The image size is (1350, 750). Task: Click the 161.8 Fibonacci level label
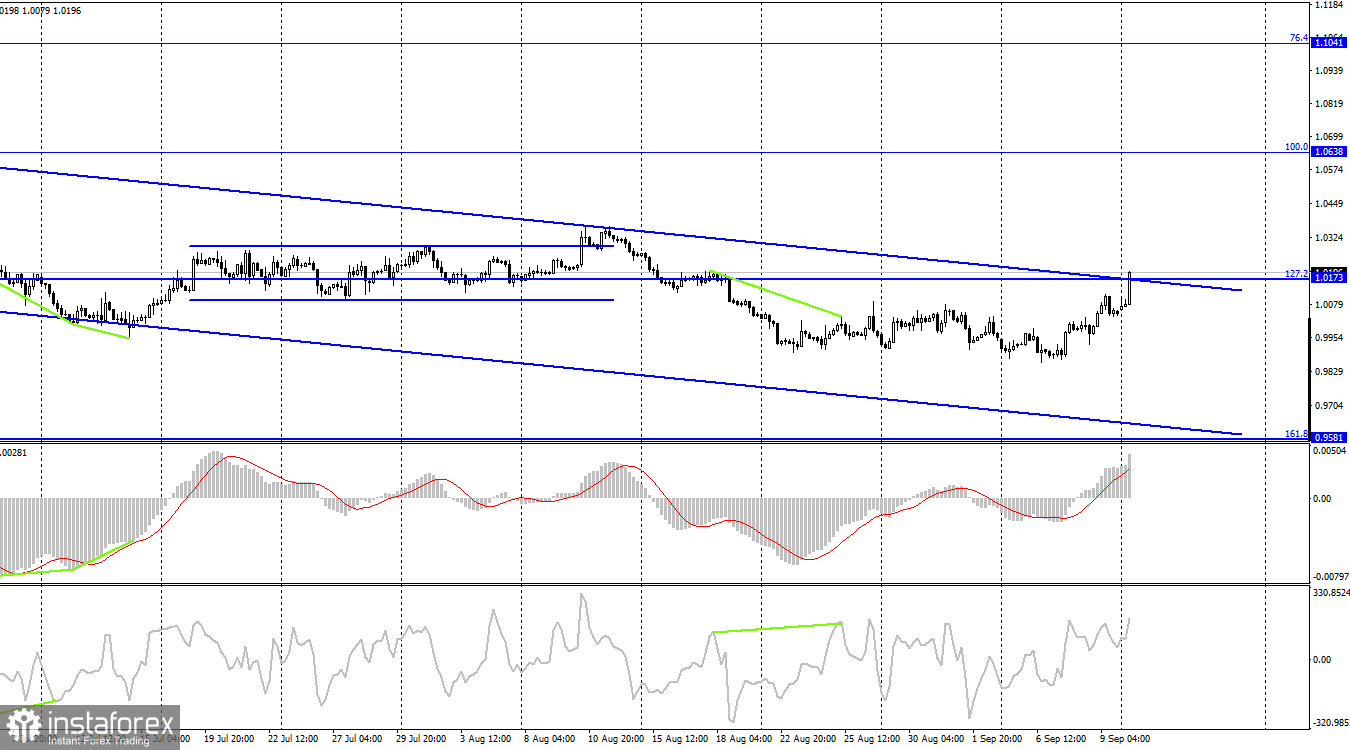(1296, 434)
